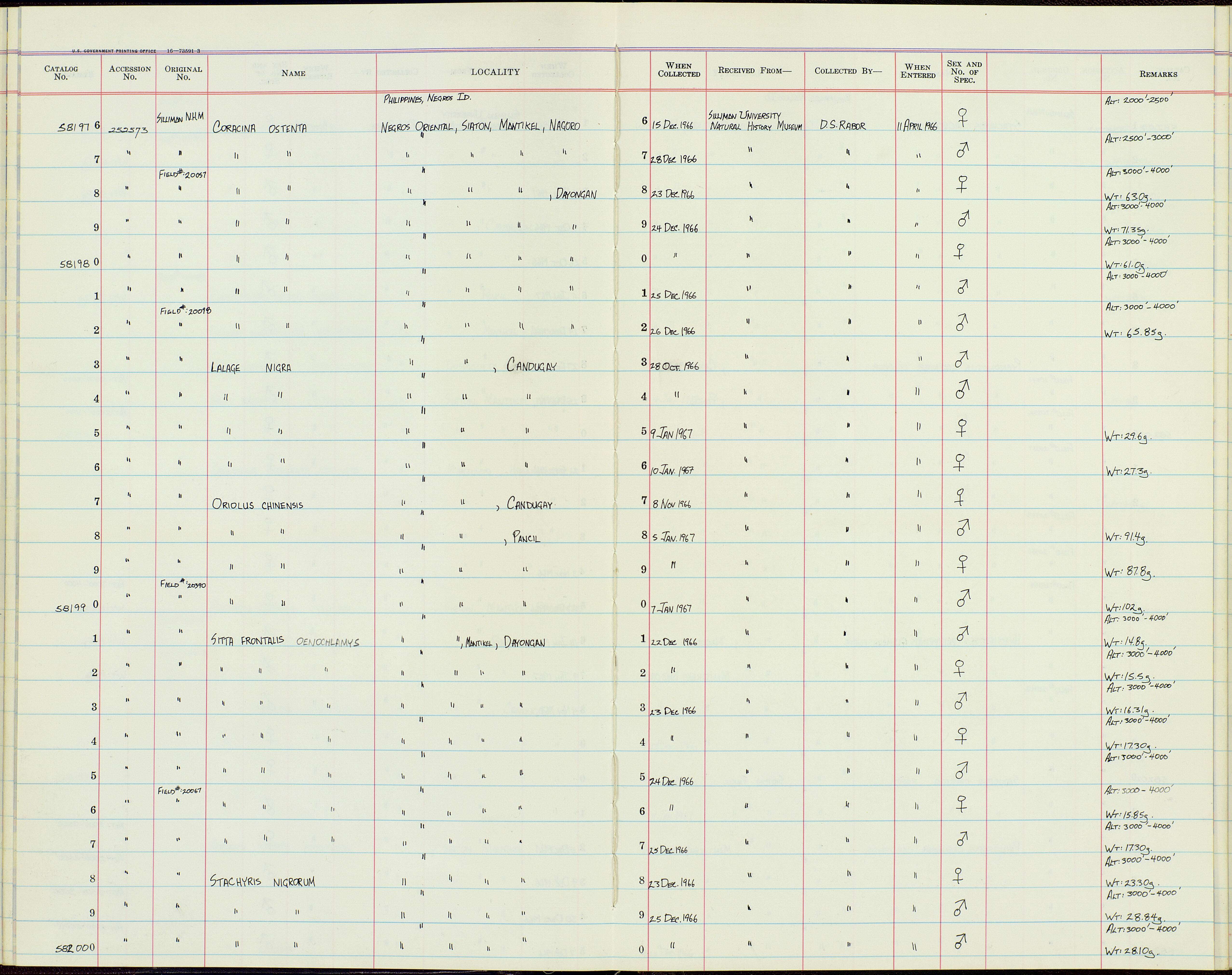Select the "Name" column header
Screen dimensions: 1232x975
(293, 73)
